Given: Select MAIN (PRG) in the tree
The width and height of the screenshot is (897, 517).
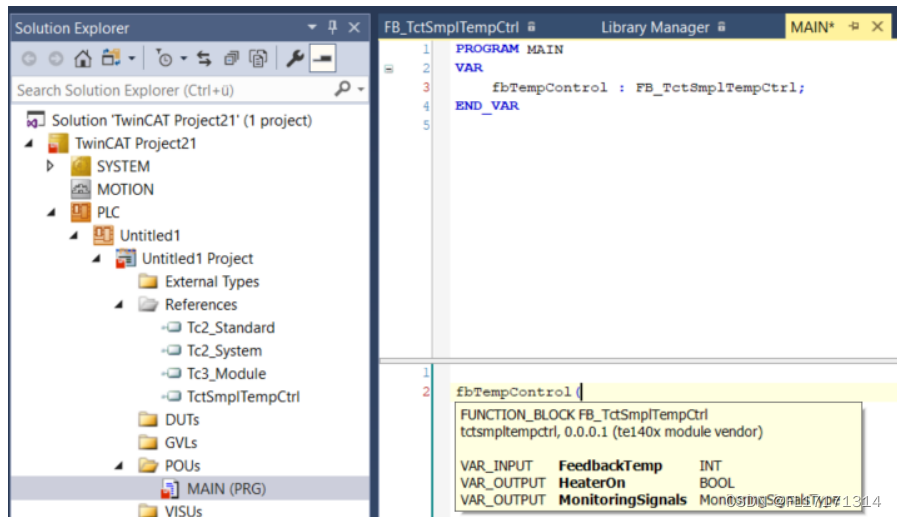Looking at the screenshot, I should 227,489.
